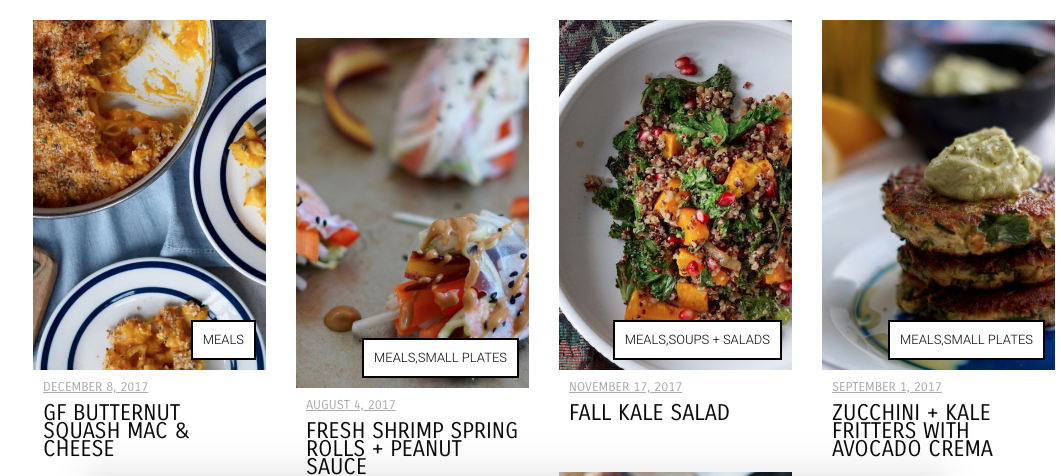
Task: Open GF Butternut Squash Mac & Cheese title
Action: pyautogui.click(x=116, y=431)
